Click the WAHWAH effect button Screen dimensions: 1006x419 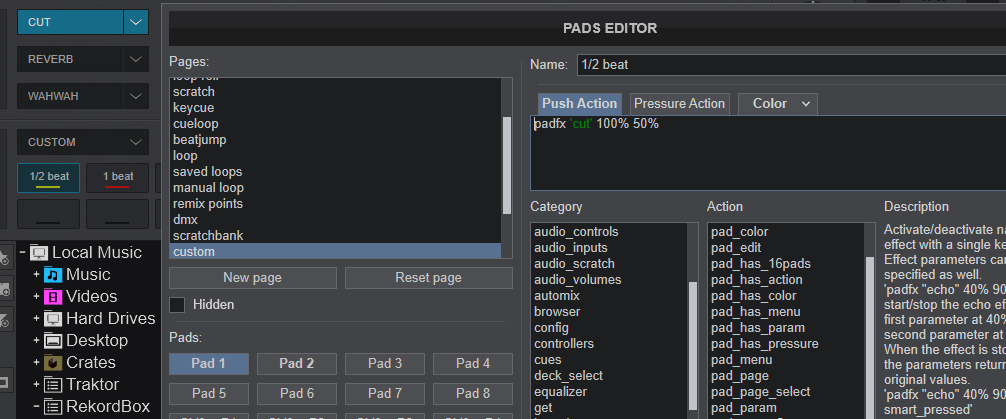pos(70,96)
